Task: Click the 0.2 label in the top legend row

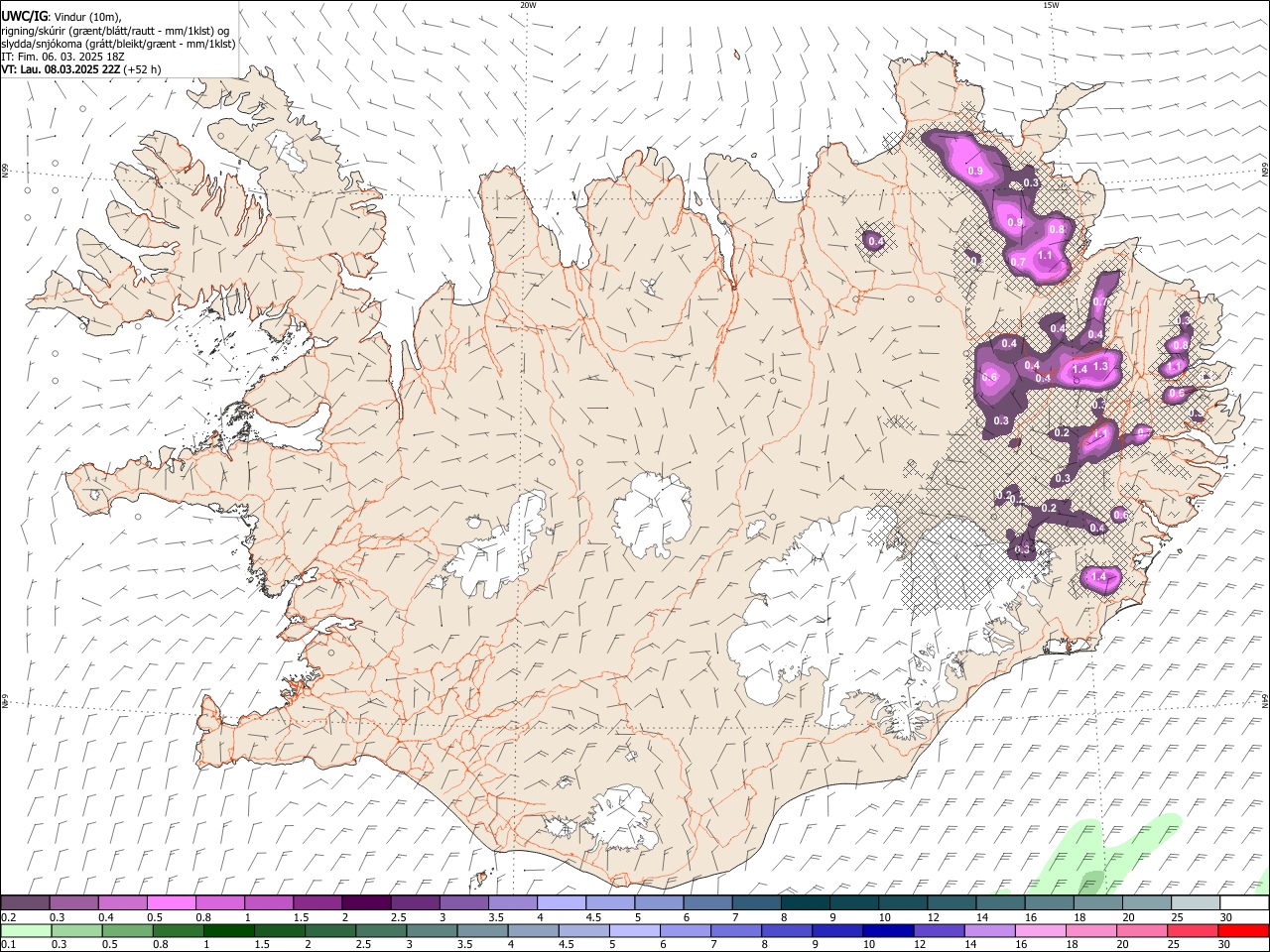Action: [8, 917]
